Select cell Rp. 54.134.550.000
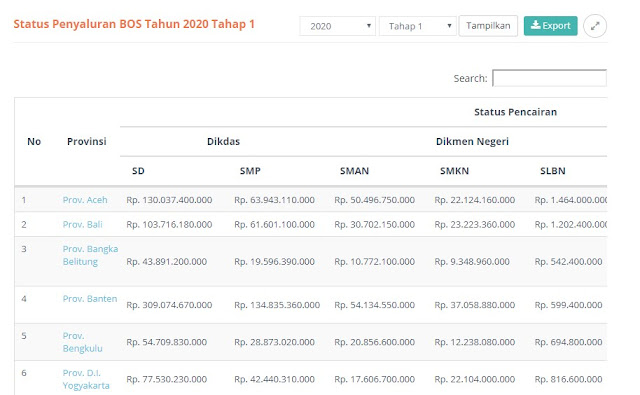The height and width of the screenshot is (395, 640). (374, 305)
